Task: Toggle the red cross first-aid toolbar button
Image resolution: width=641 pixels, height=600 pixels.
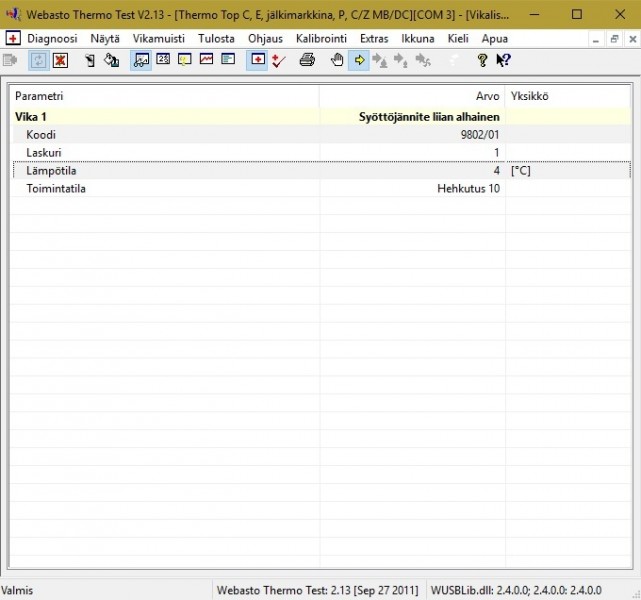Action: (x=258, y=61)
